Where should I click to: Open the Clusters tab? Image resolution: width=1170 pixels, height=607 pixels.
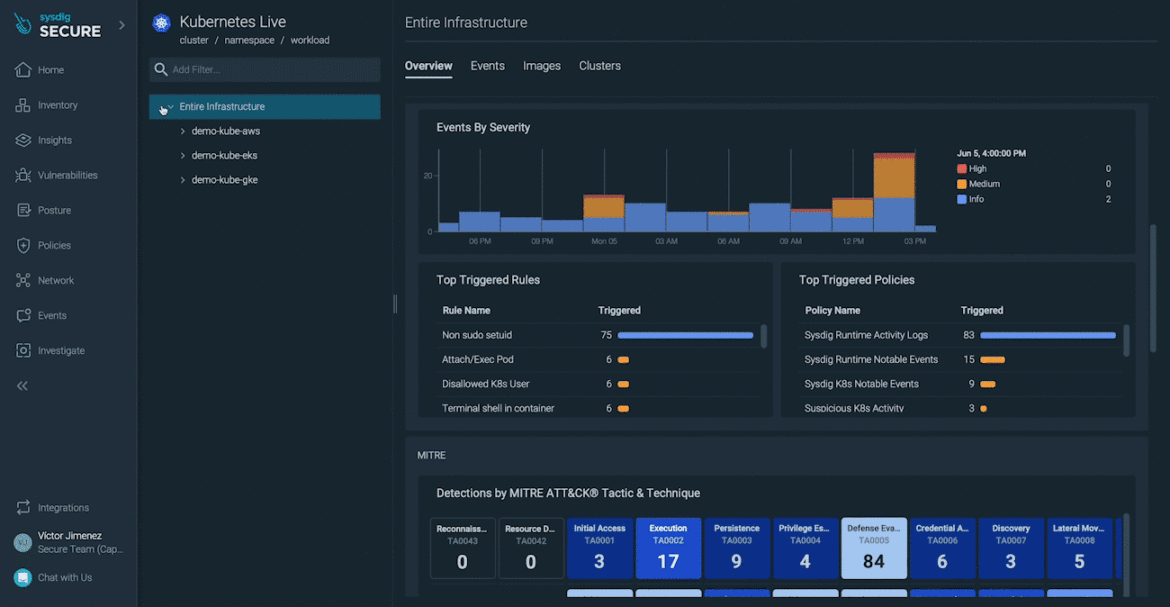click(599, 65)
